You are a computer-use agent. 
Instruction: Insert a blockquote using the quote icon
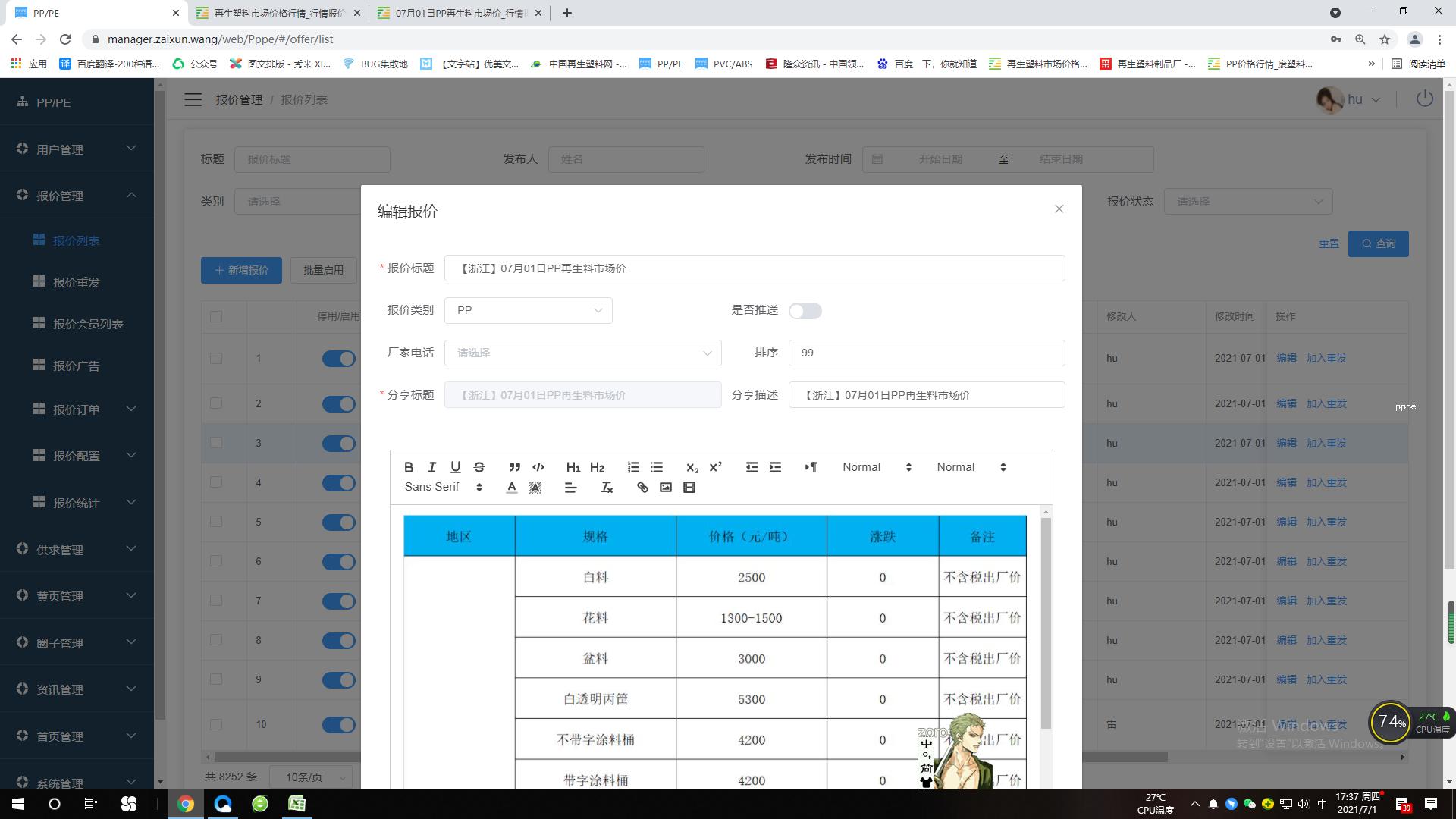pos(514,467)
